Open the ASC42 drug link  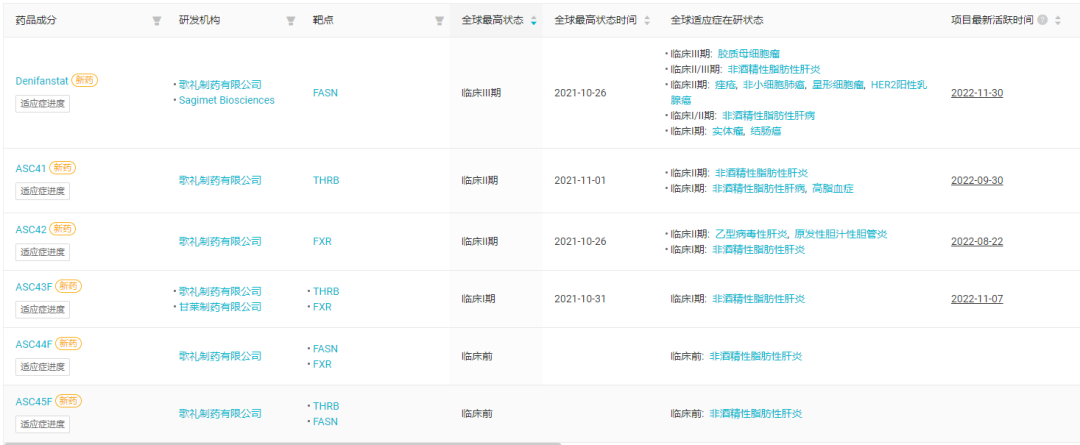coord(30,229)
